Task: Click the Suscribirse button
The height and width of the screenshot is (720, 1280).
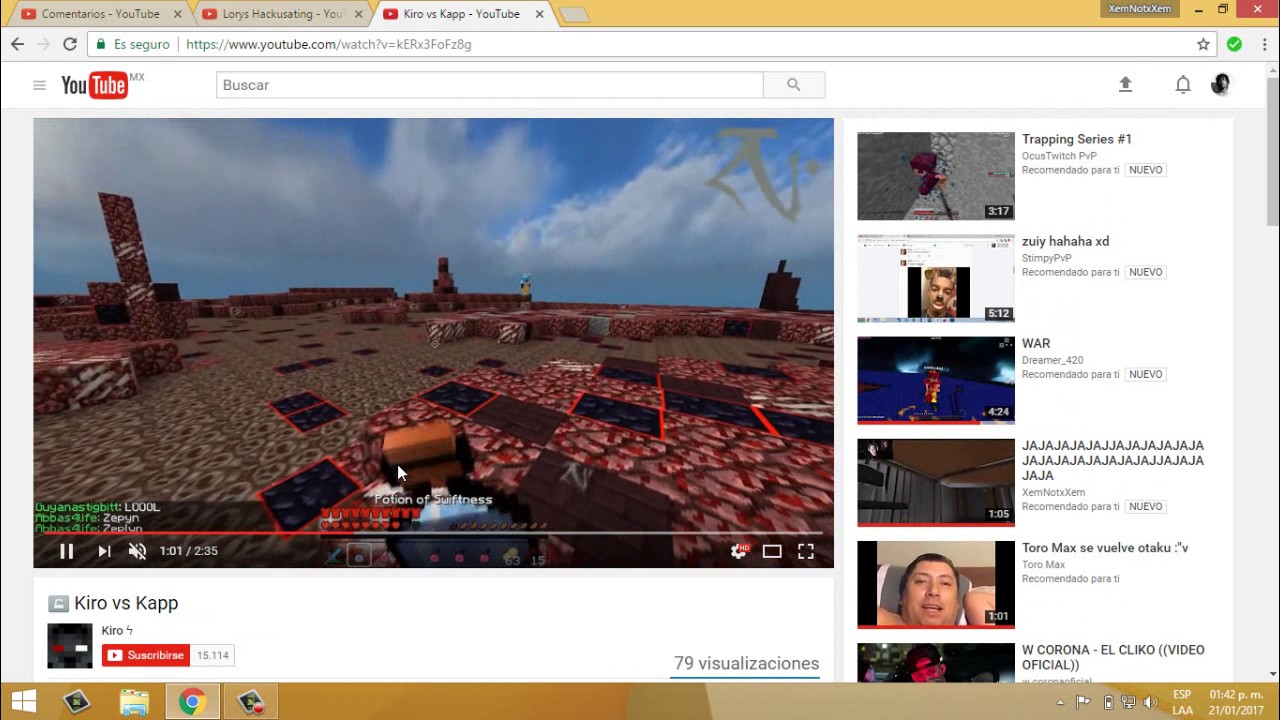Action: tap(146, 655)
